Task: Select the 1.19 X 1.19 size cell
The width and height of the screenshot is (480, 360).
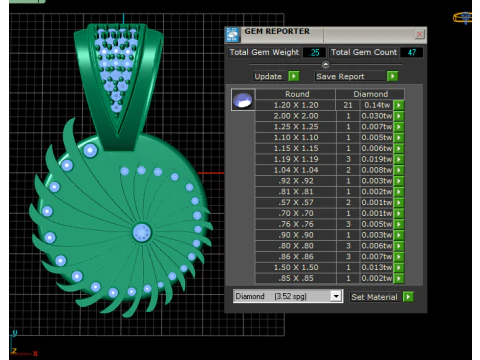Action: [x=296, y=159]
